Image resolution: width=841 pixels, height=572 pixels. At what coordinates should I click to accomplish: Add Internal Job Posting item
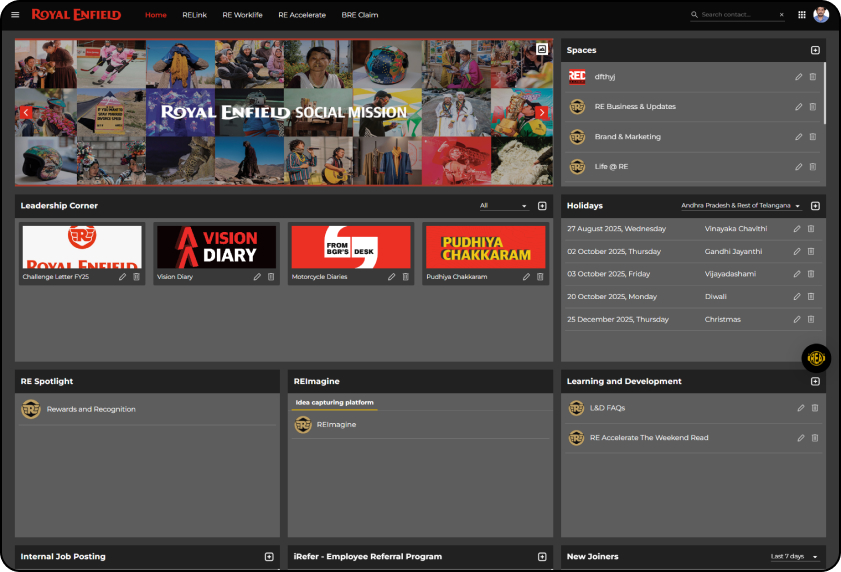269,557
